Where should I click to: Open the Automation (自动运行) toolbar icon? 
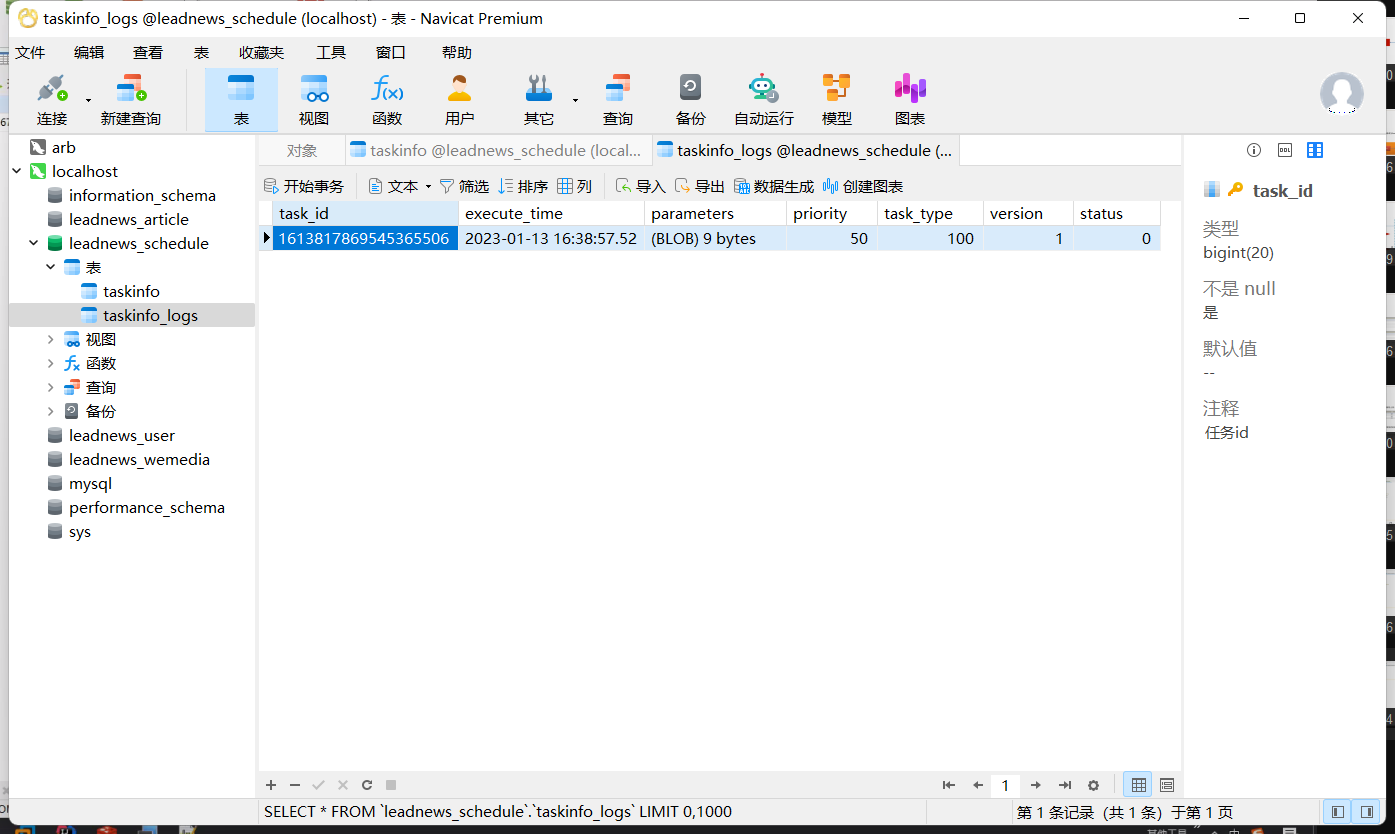click(764, 100)
